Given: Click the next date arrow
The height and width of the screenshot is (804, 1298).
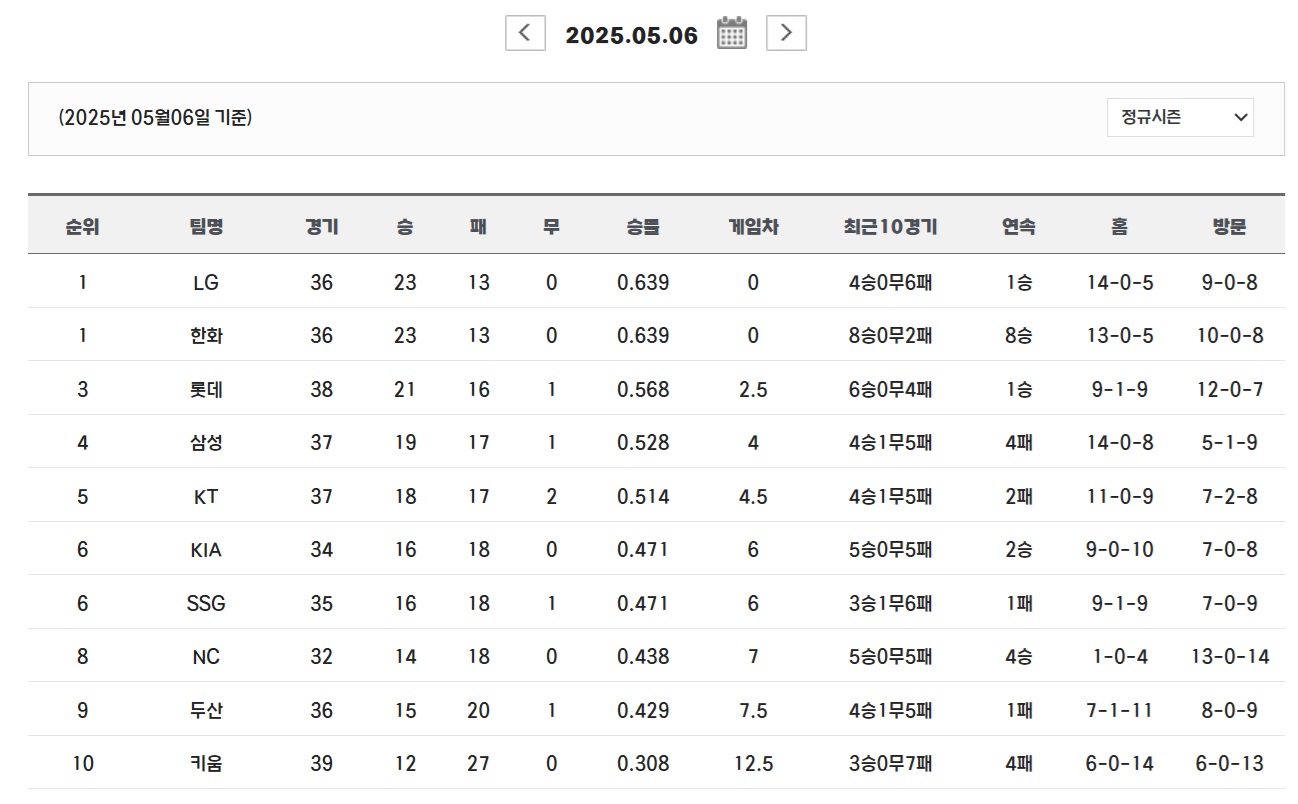Looking at the screenshot, I should 786,33.
